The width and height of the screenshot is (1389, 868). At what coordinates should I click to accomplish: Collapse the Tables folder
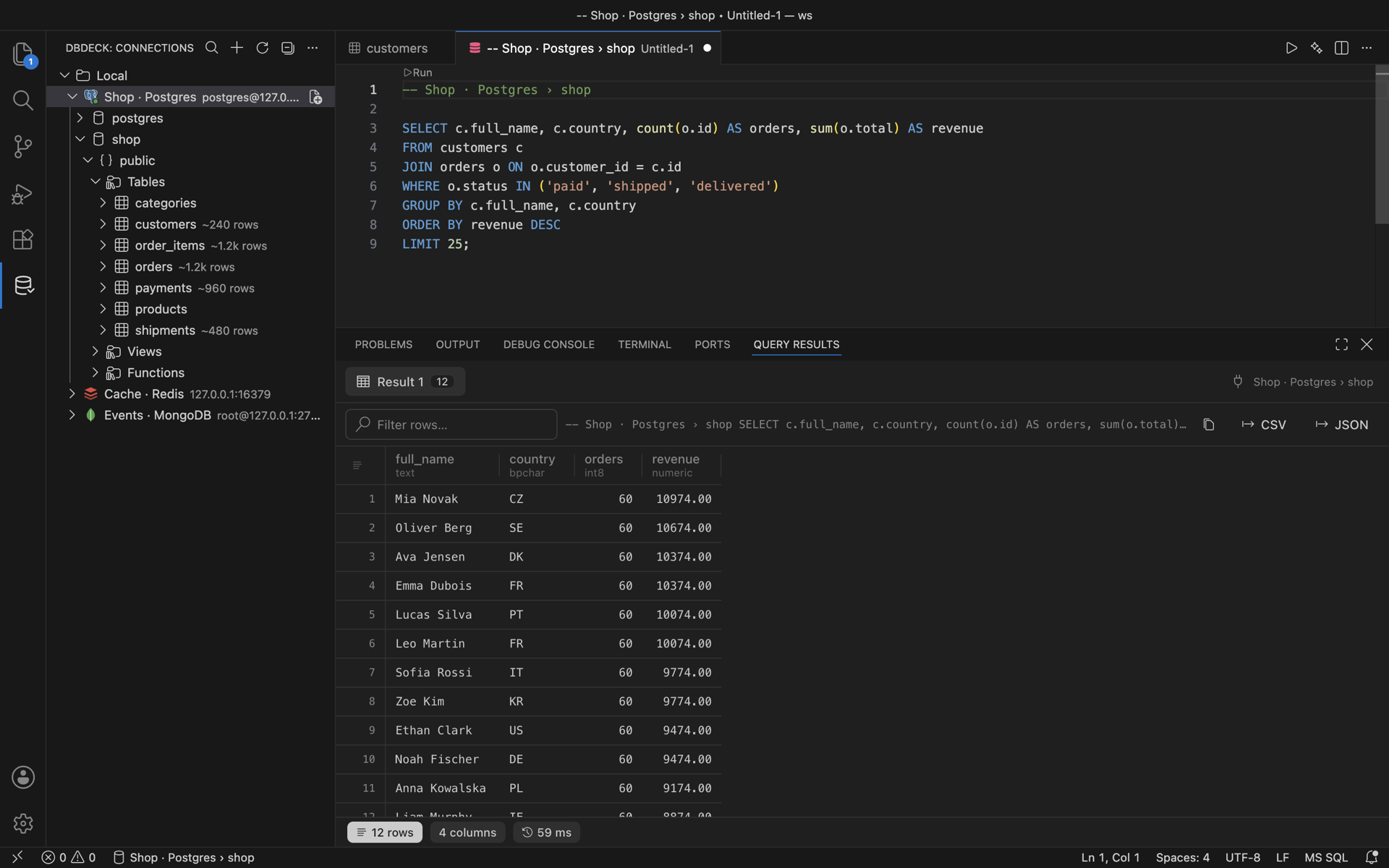pos(95,182)
